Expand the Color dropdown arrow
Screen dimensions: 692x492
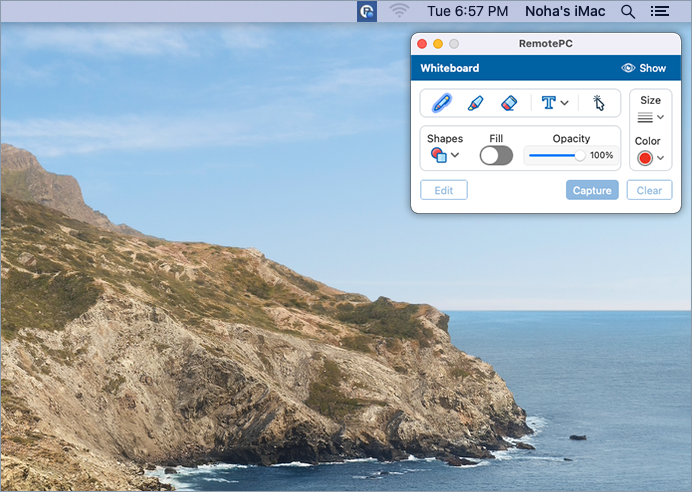pos(660,158)
